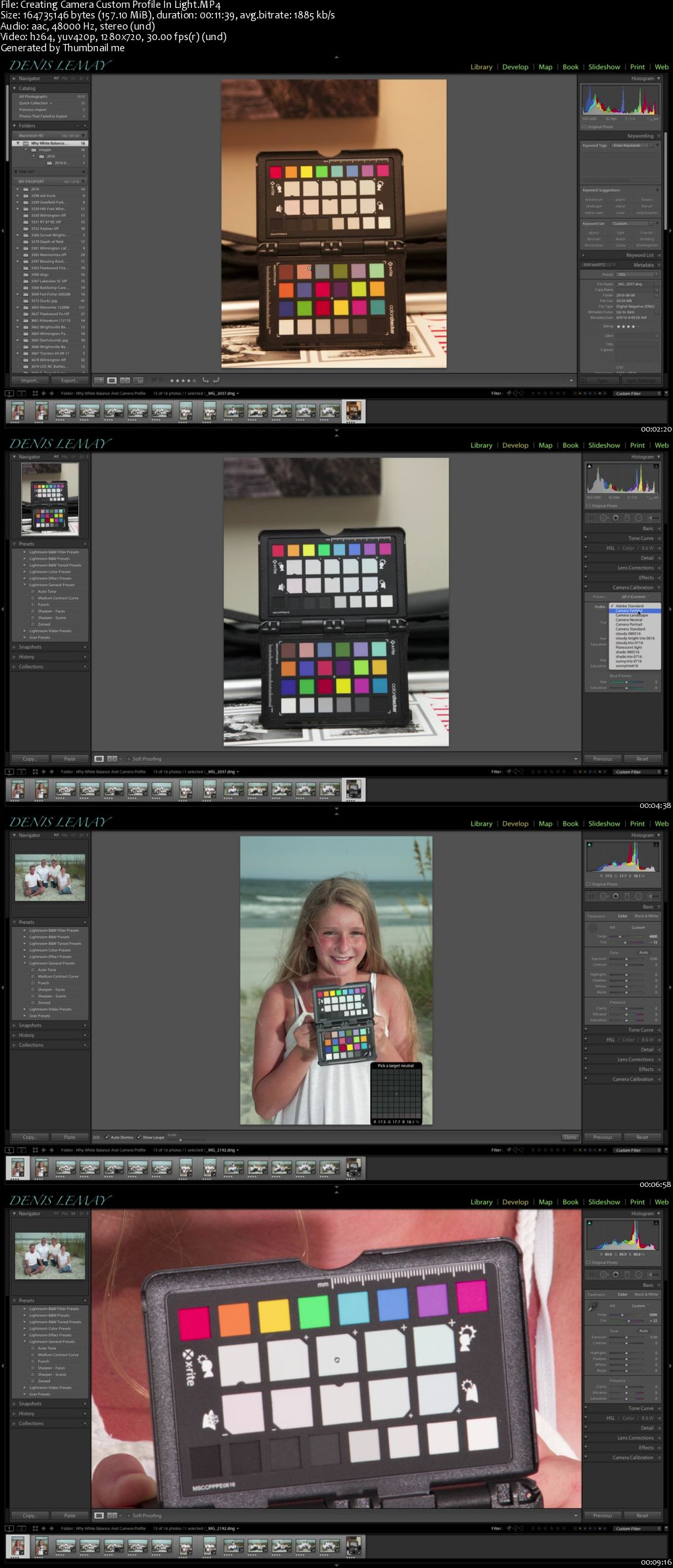
Task: Select Graduated Filter tool in 00:04:38 frame
Action: coord(627,518)
